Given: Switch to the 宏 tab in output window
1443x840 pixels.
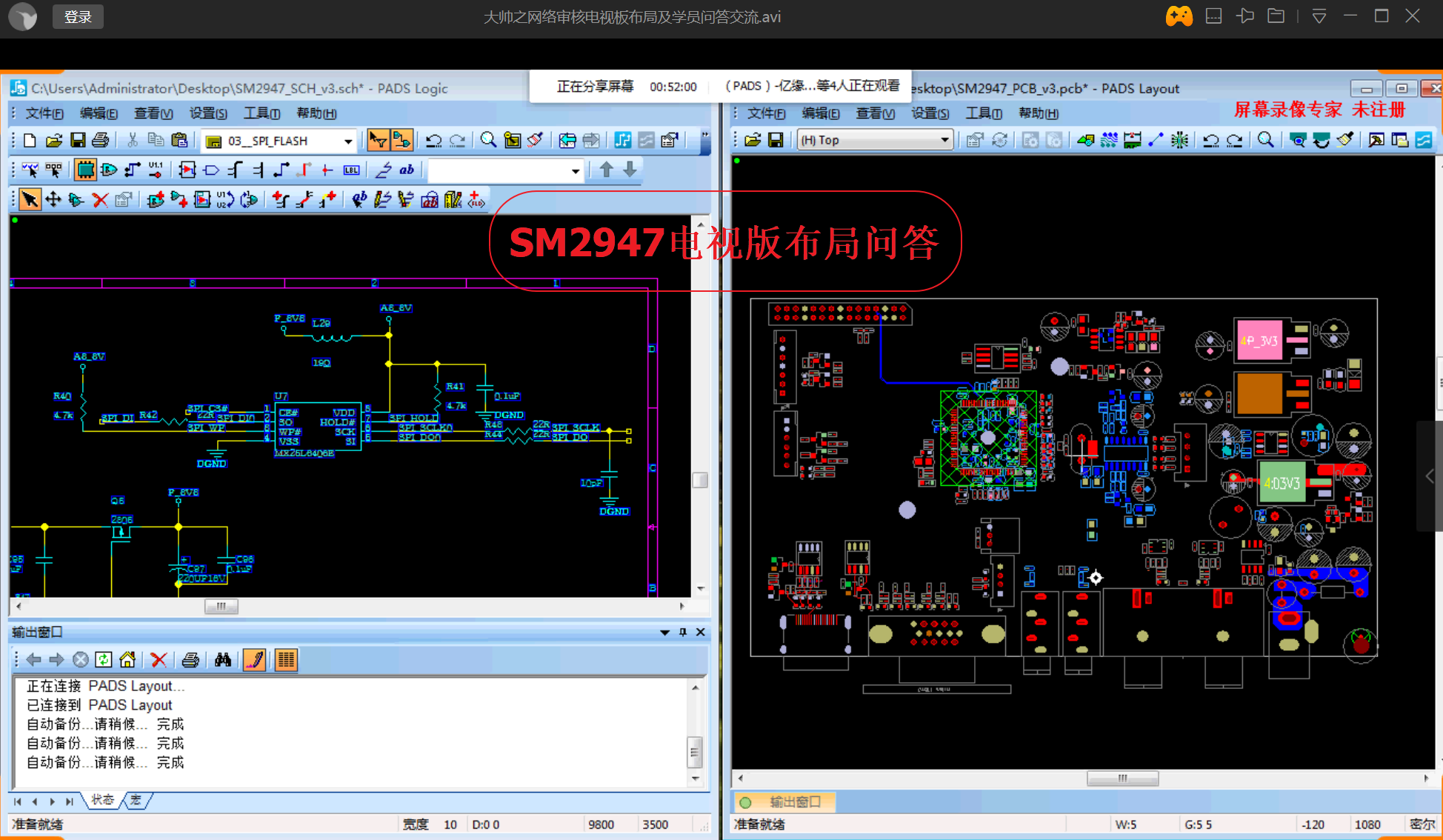Looking at the screenshot, I should pyautogui.click(x=136, y=800).
